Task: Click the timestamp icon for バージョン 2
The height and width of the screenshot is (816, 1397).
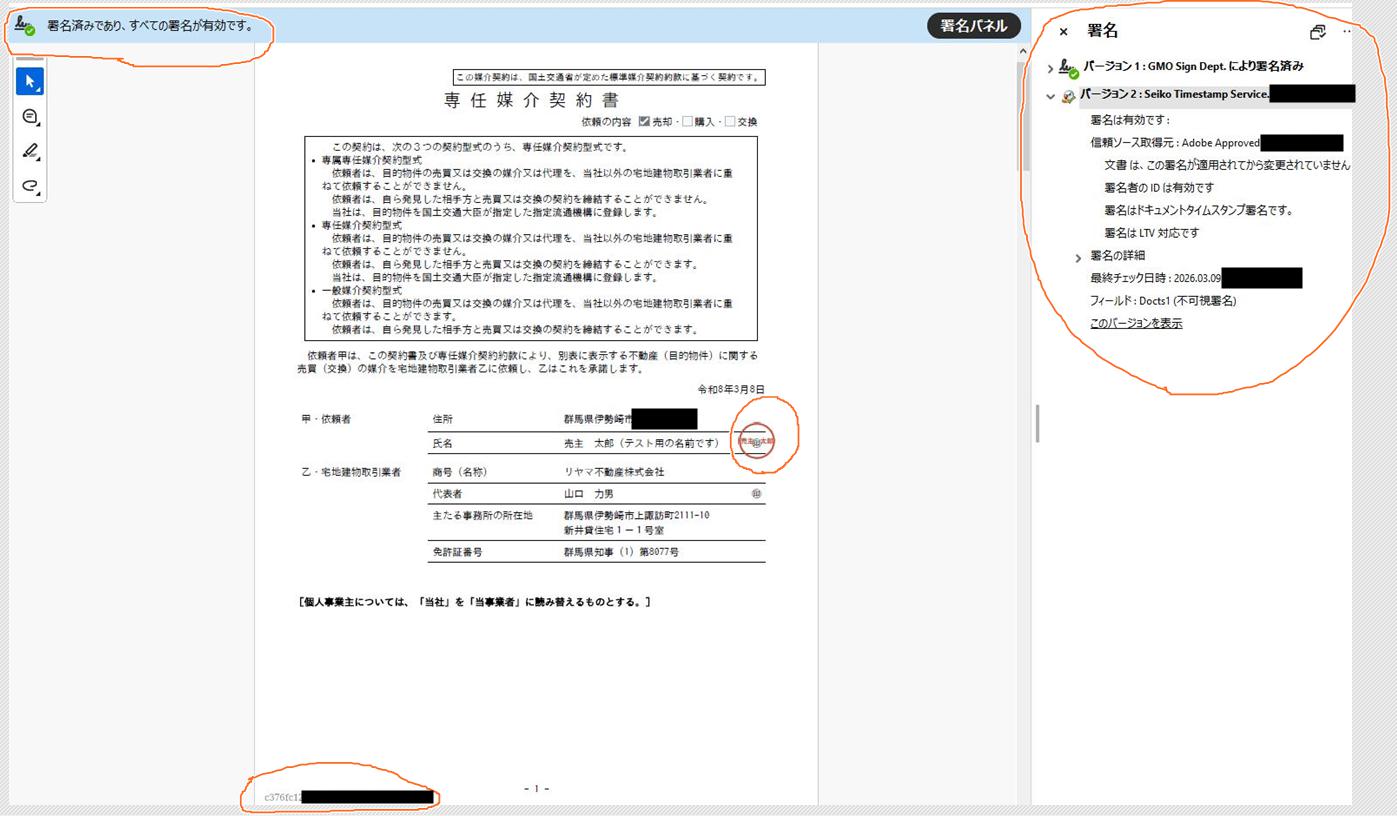Action: 1068,96
